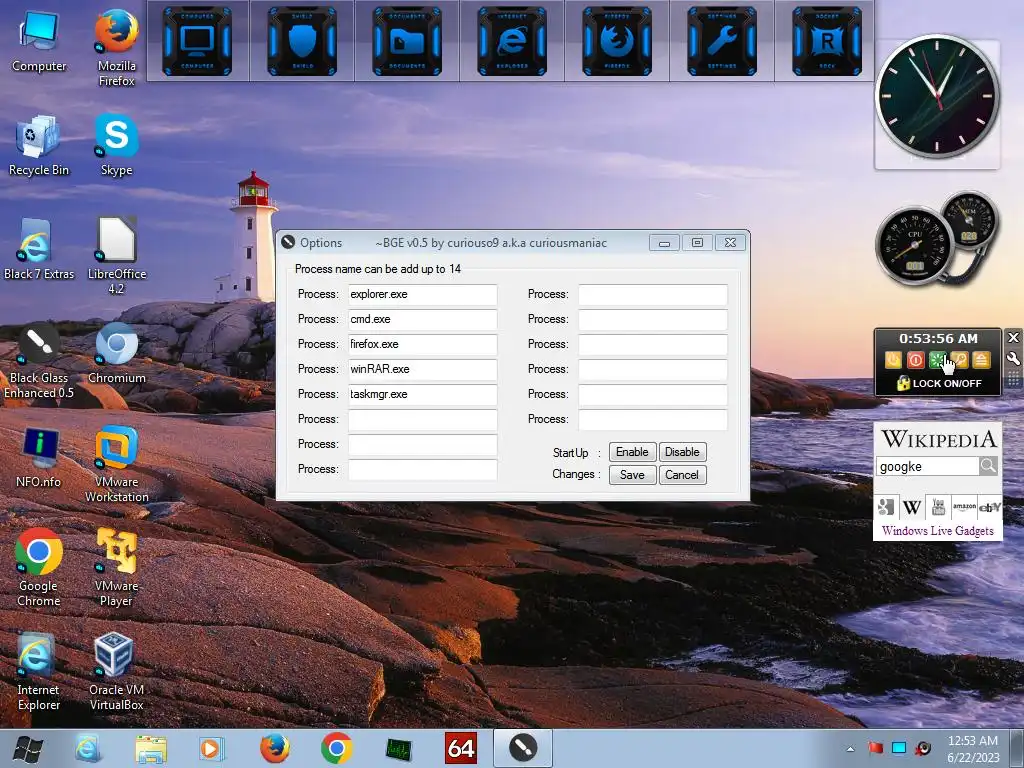The width and height of the screenshot is (1024, 768).
Task: Select the eBay tab in search gadget
Action: (989, 506)
